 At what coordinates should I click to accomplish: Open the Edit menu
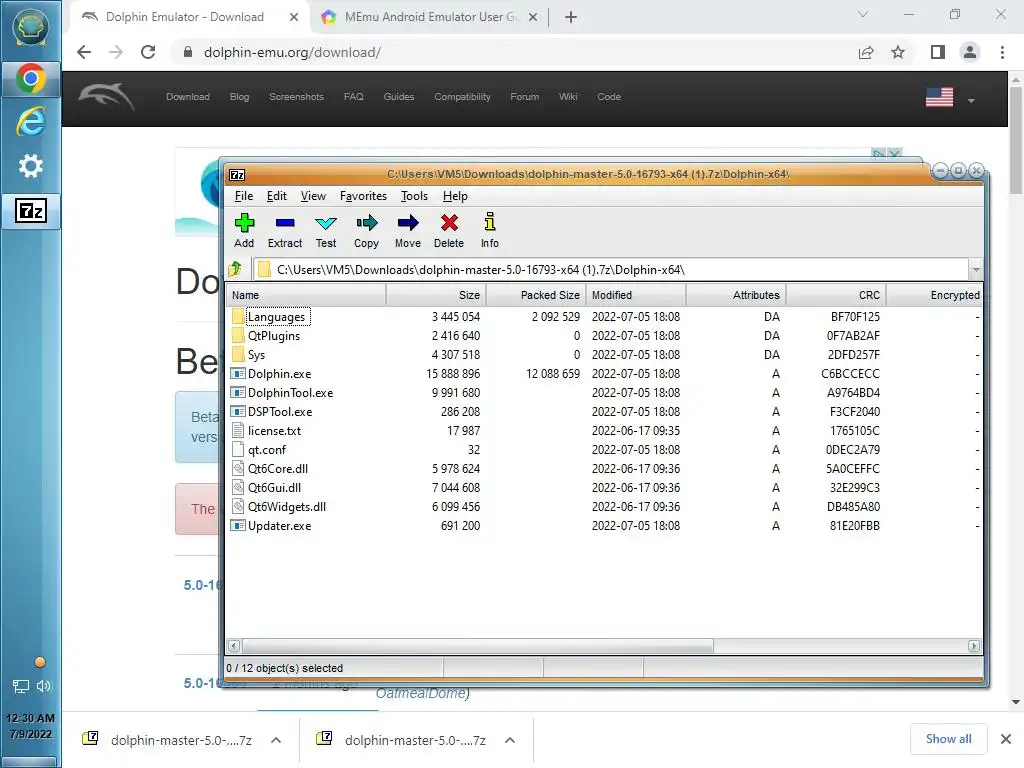click(276, 196)
